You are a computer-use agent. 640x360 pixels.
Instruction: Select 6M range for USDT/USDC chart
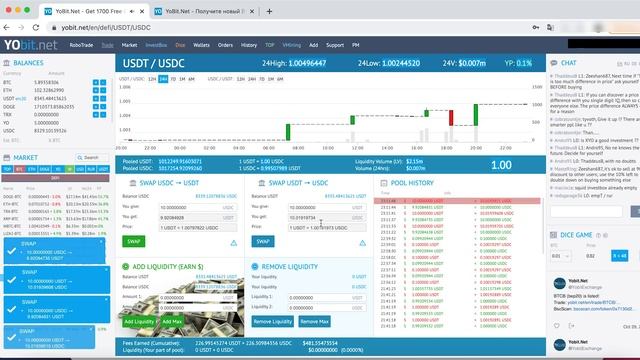(191, 79)
